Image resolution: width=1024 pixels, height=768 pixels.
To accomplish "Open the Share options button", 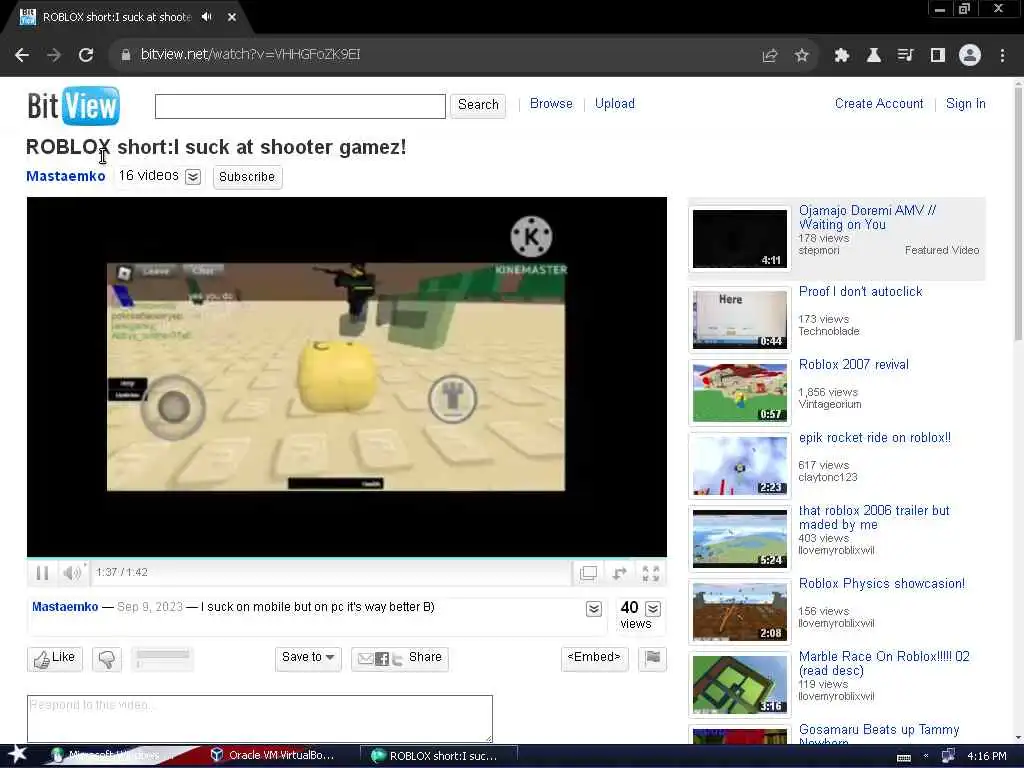I will tap(400, 658).
